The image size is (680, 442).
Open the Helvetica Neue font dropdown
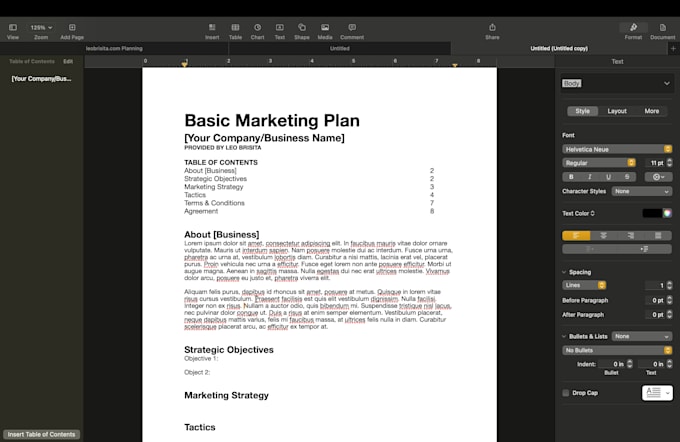(x=617, y=149)
